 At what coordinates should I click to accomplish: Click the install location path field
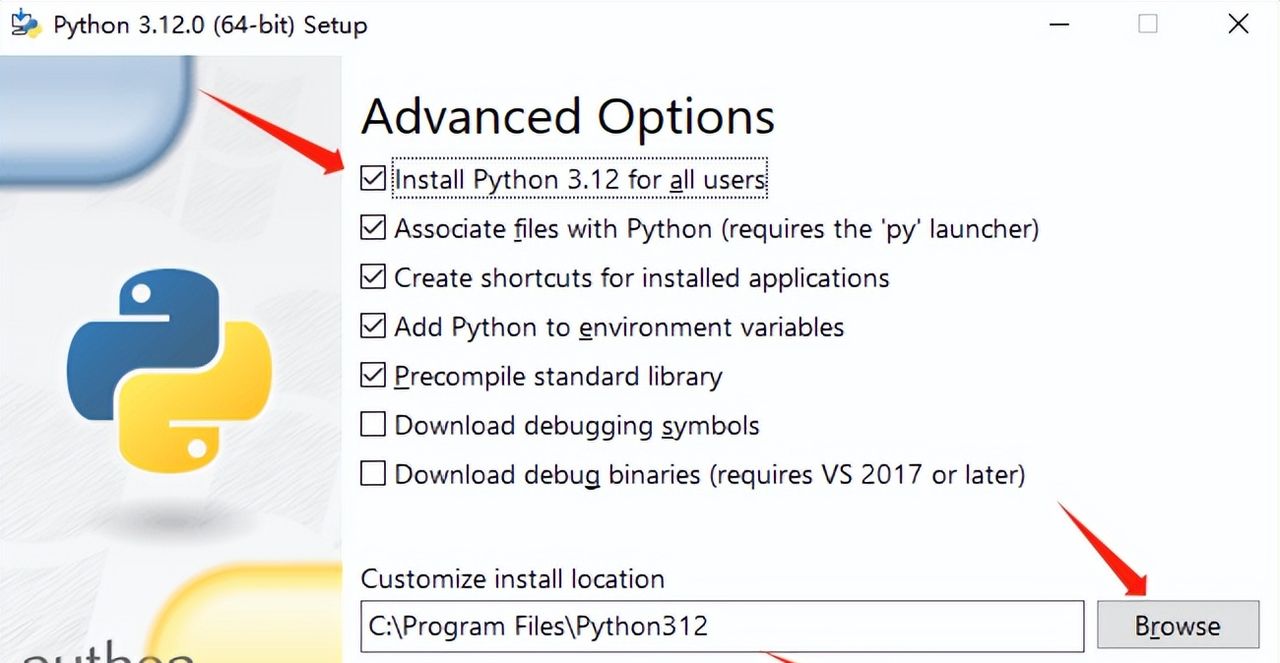point(721,627)
